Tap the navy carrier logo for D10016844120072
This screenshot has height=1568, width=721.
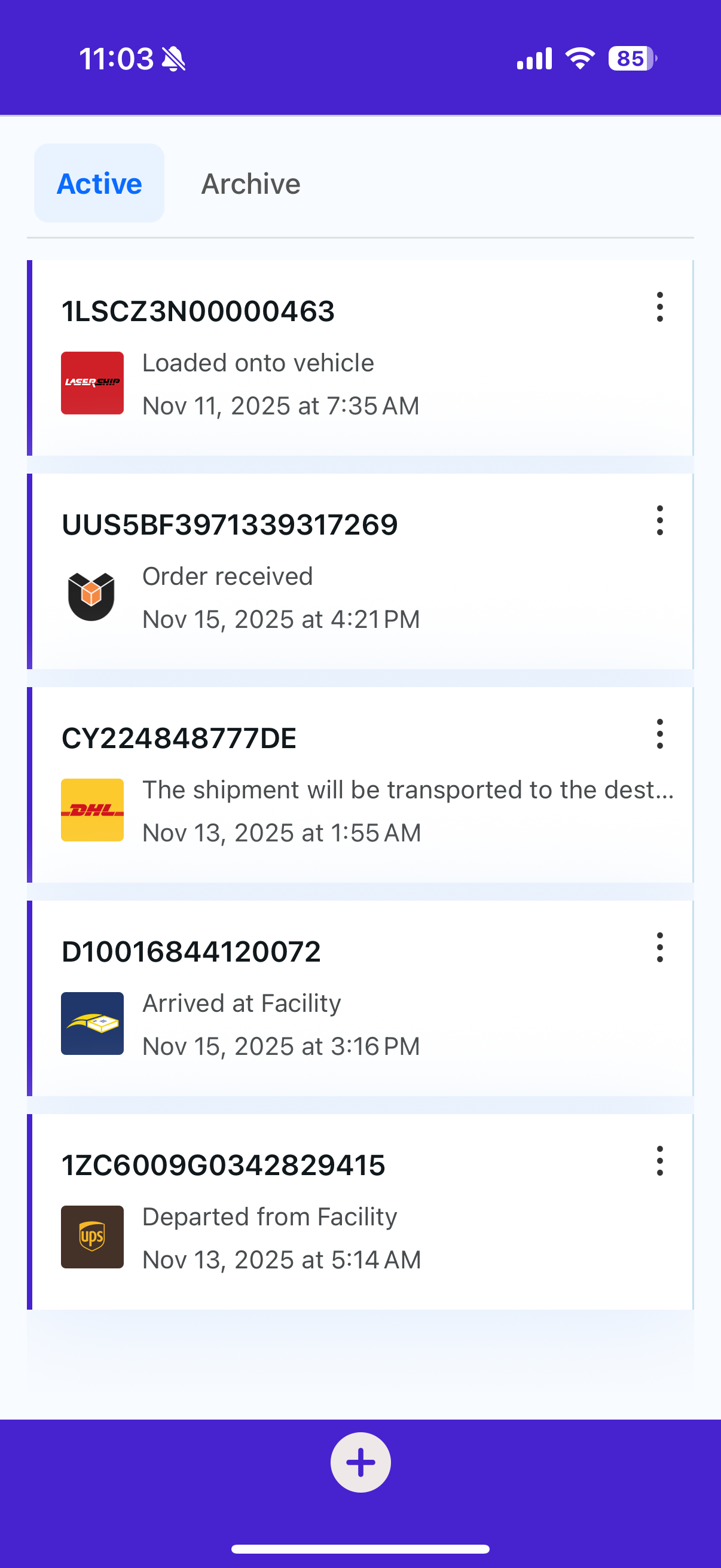(92, 1023)
